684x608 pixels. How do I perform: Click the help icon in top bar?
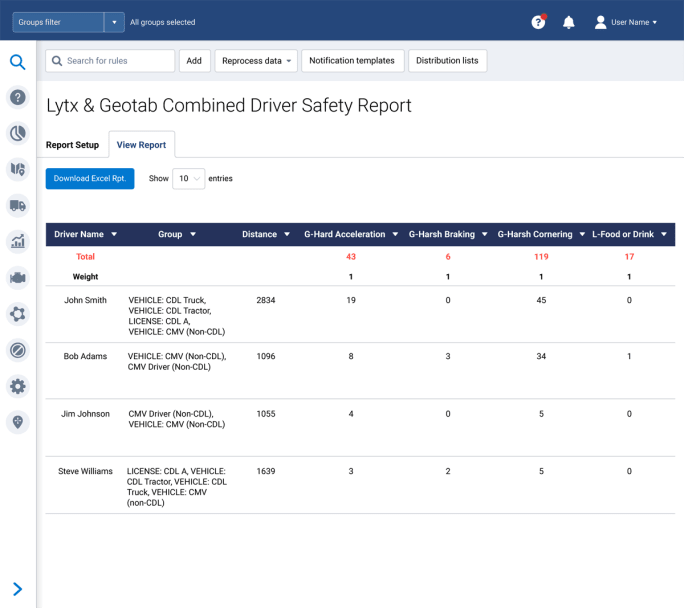tap(538, 22)
